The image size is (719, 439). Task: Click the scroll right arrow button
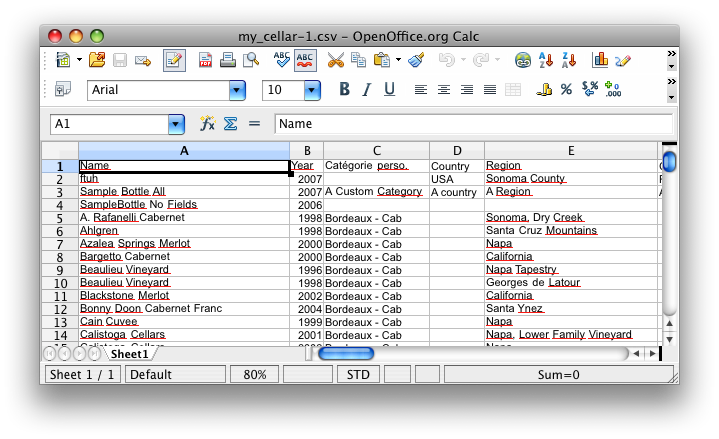(653, 354)
